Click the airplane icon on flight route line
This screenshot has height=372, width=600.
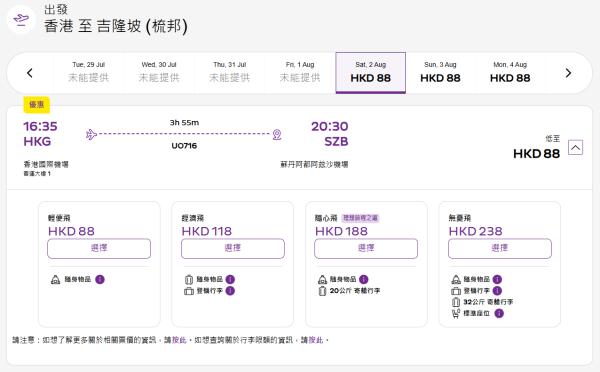(91, 134)
